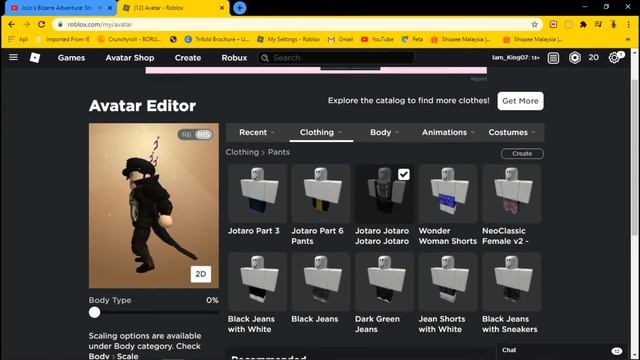
Task: Open the Games menu item
Action: point(71,58)
